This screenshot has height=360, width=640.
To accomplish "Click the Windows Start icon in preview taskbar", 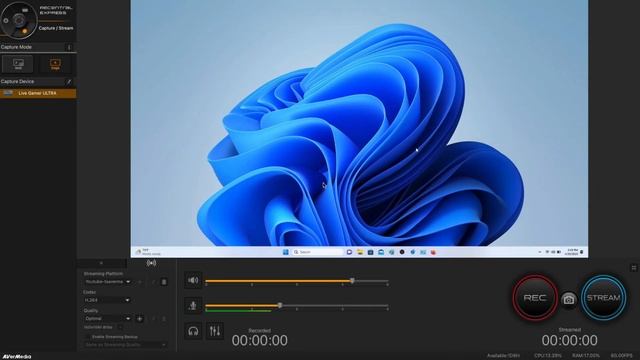I will [x=286, y=252].
